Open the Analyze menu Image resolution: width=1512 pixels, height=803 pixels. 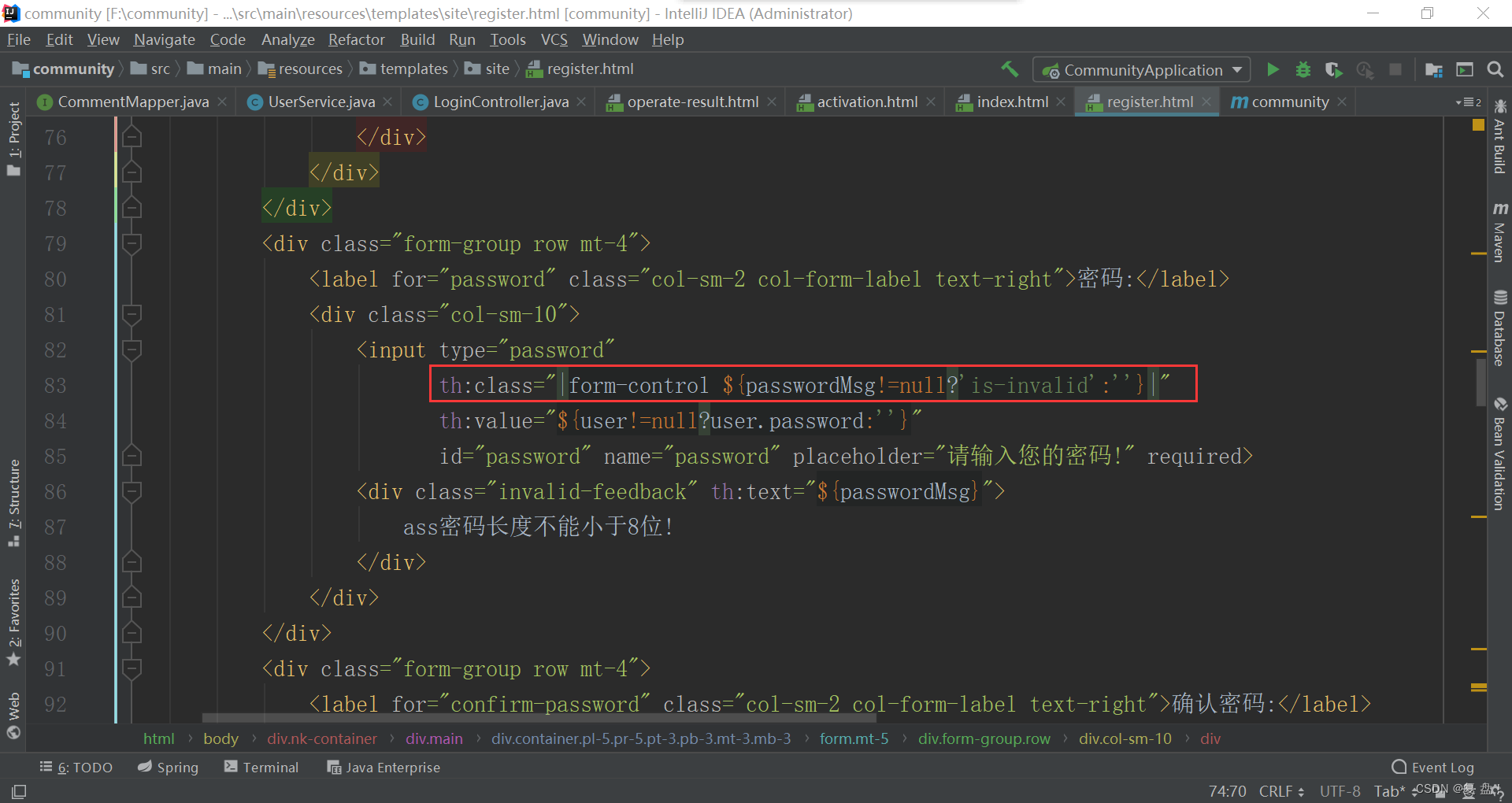(287, 39)
